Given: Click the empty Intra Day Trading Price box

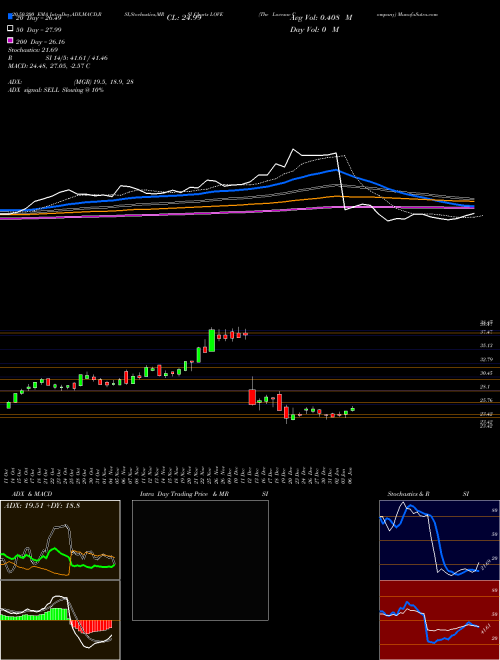Looking at the screenshot, I should (200, 560).
